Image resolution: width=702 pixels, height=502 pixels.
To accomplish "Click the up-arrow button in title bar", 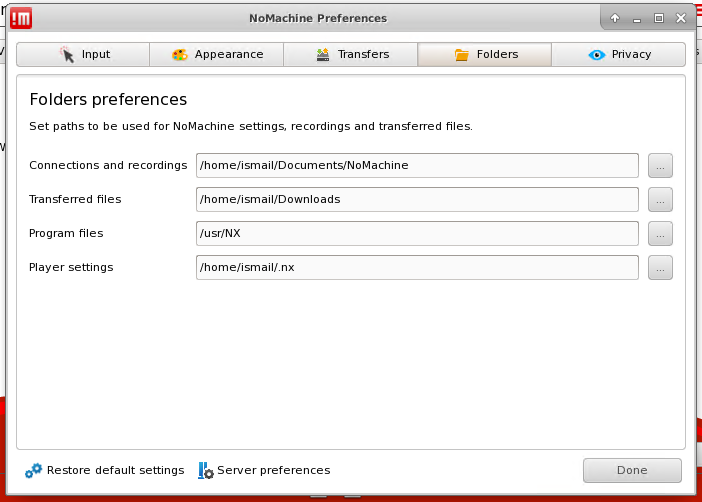I will 615,18.
